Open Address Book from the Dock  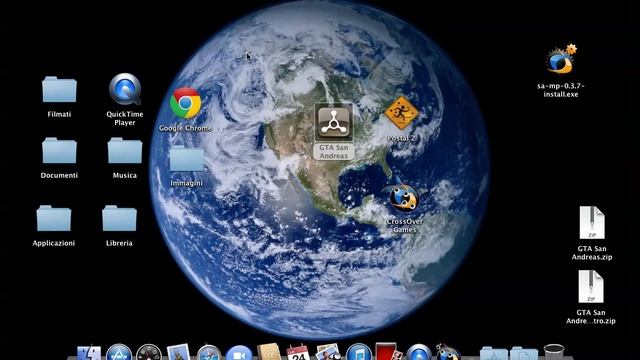[269, 352]
